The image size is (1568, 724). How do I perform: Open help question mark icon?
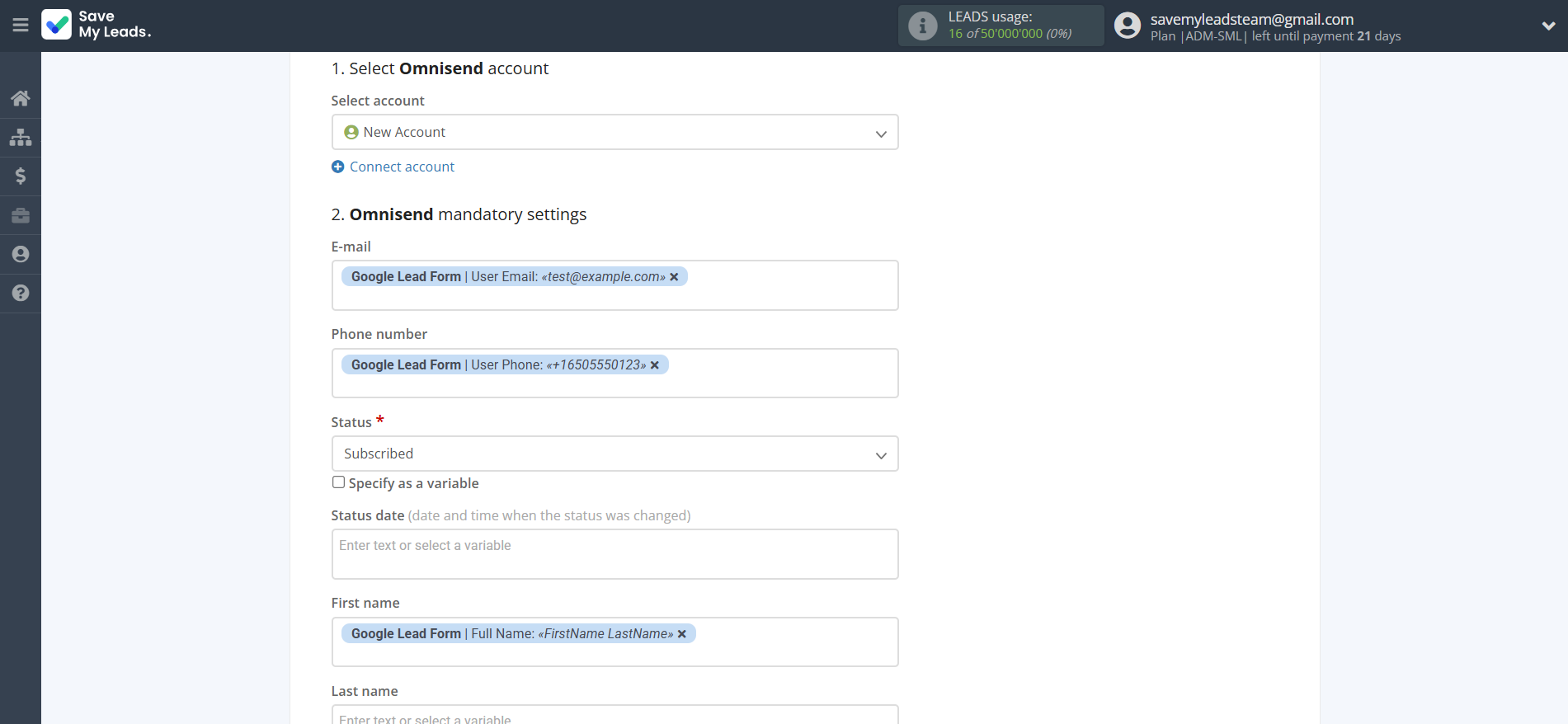click(21, 293)
